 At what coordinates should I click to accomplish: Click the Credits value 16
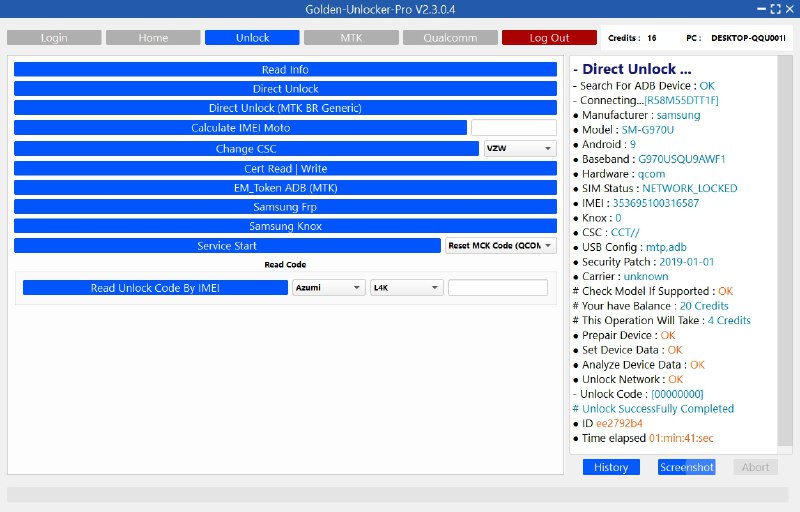[652, 38]
